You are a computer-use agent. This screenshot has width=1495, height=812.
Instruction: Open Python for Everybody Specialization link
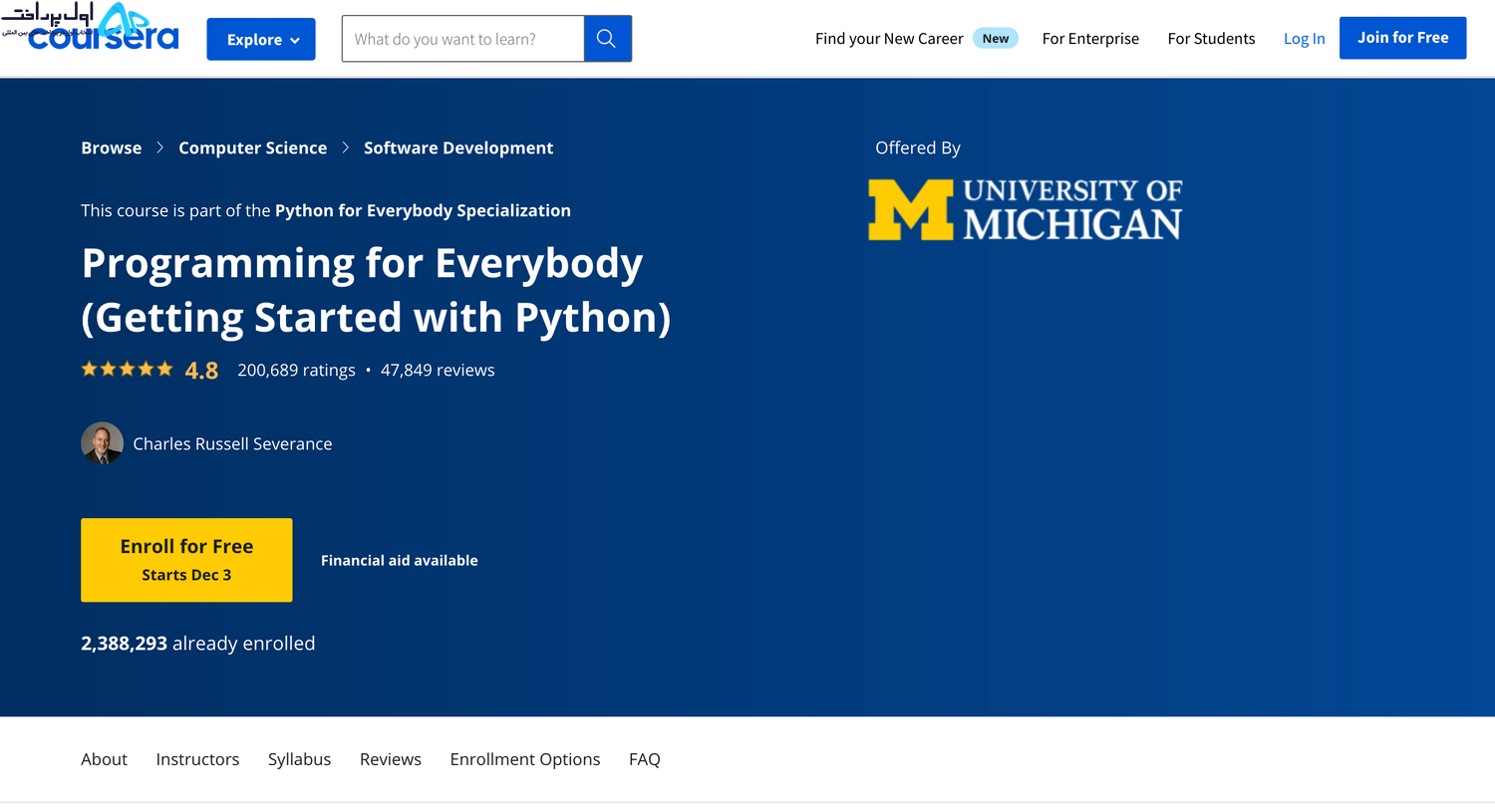[x=423, y=210]
